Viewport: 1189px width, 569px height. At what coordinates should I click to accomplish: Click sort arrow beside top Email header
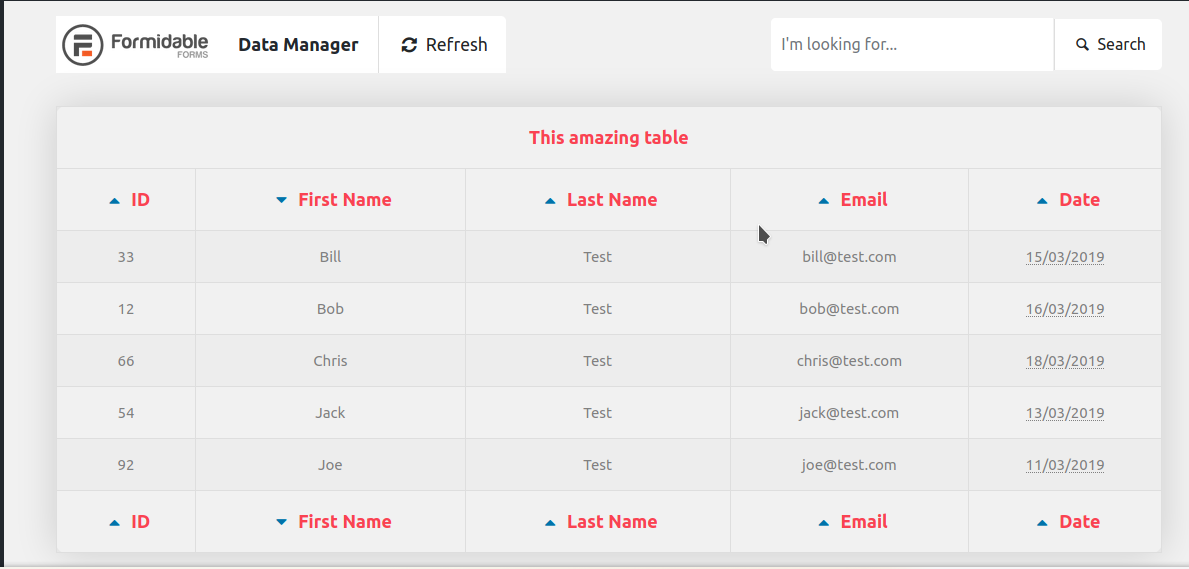click(x=824, y=201)
